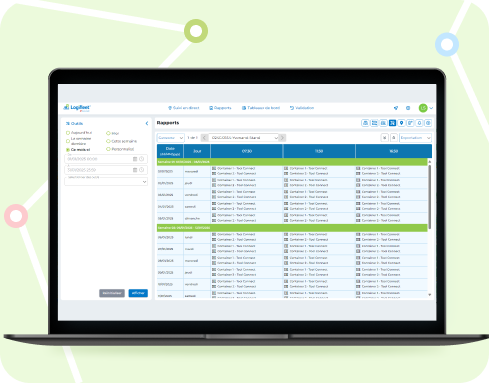The image size is (489, 383).
Task: Click the second green week group row
Action: [x=292, y=228]
